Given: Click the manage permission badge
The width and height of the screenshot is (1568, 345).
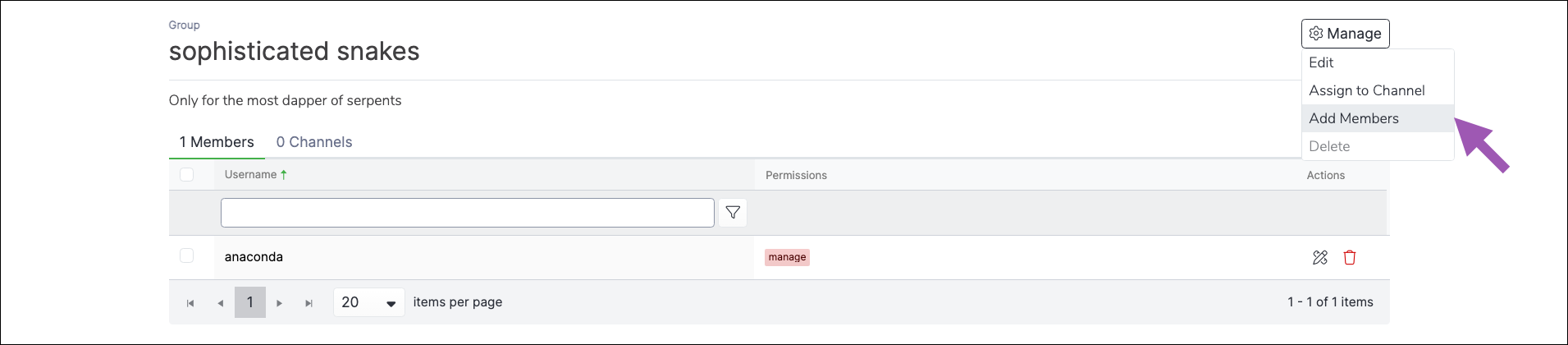Looking at the screenshot, I should pyautogui.click(x=787, y=257).
